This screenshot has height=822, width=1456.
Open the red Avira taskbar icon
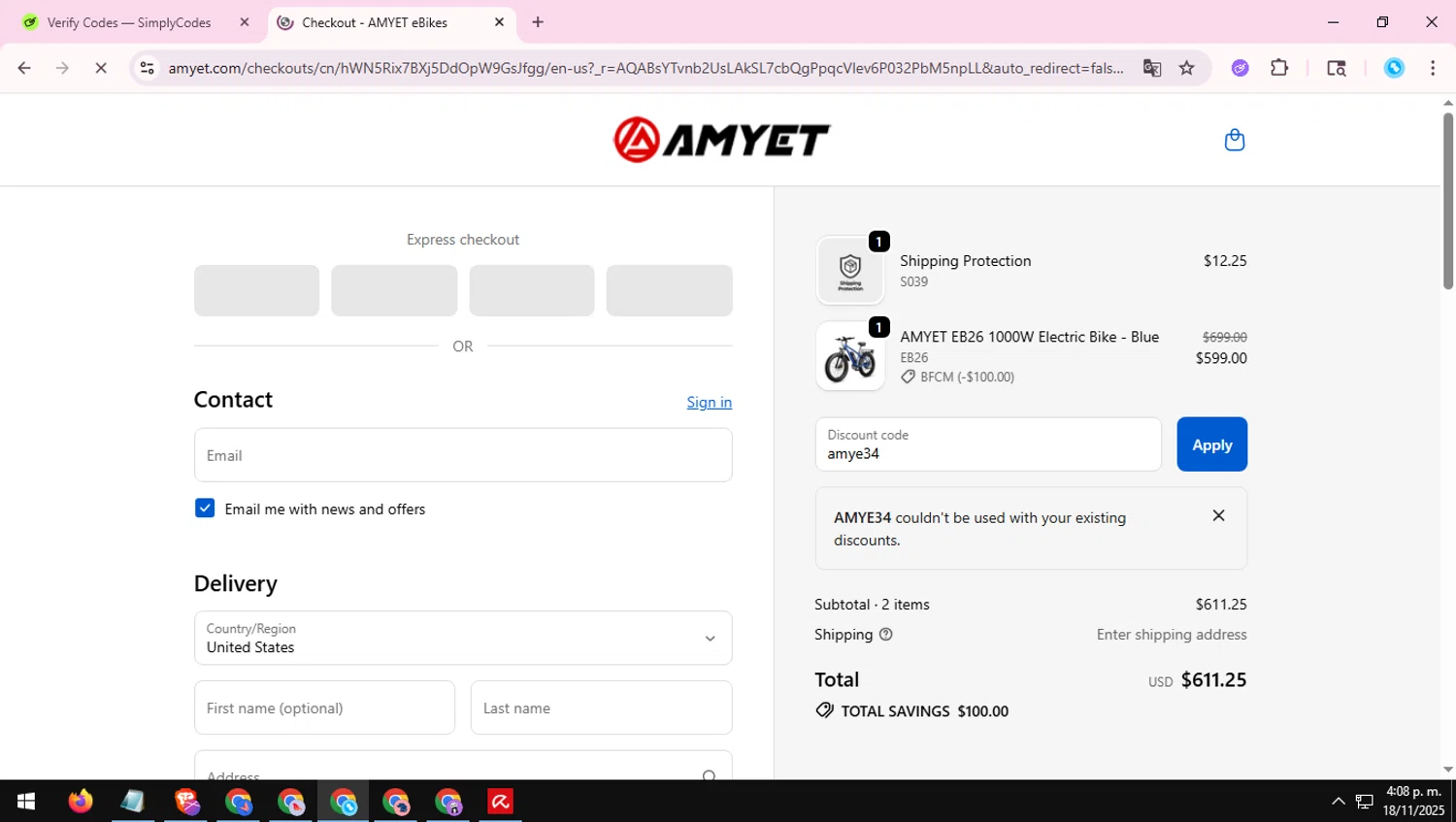500,802
